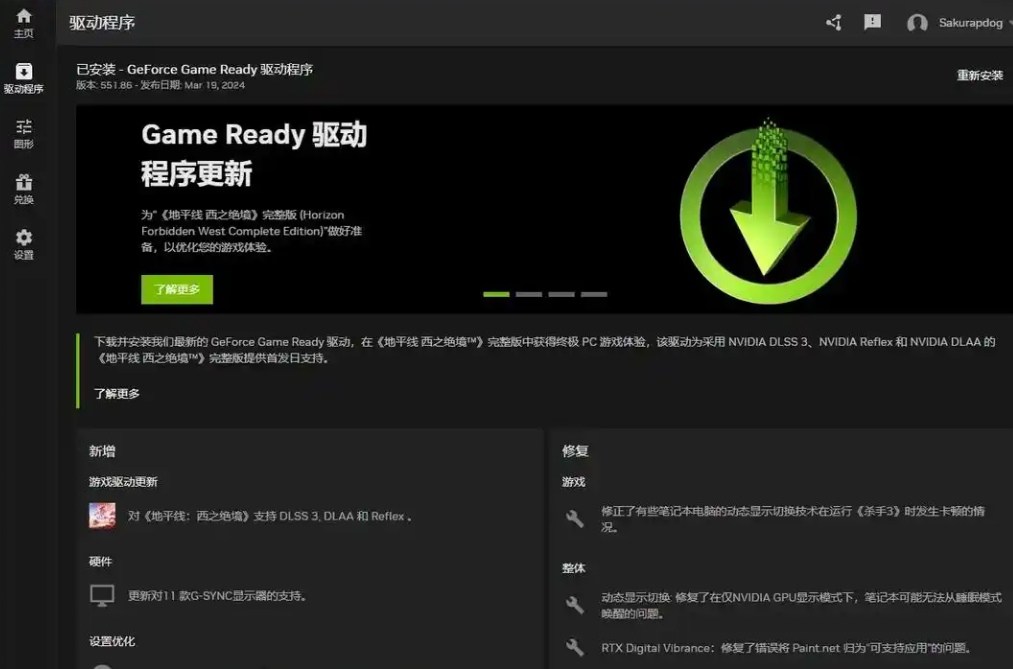Click the 重新安装 reinstall link
The height and width of the screenshot is (669, 1013).
click(979, 76)
